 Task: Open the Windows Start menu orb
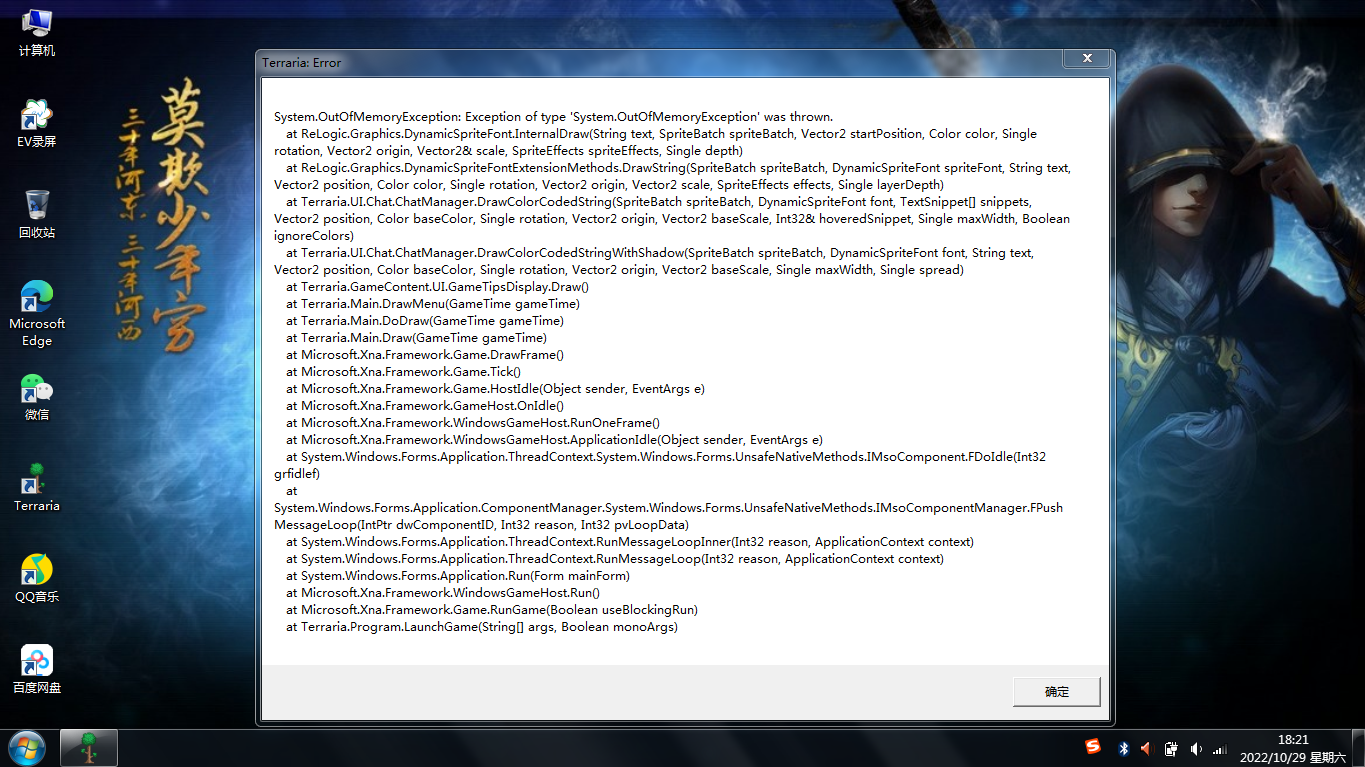pos(26,747)
